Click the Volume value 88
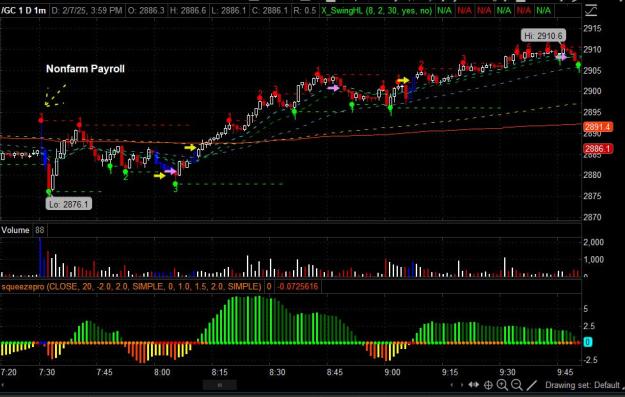The image size is (625, 397). [x=39, y=230]
